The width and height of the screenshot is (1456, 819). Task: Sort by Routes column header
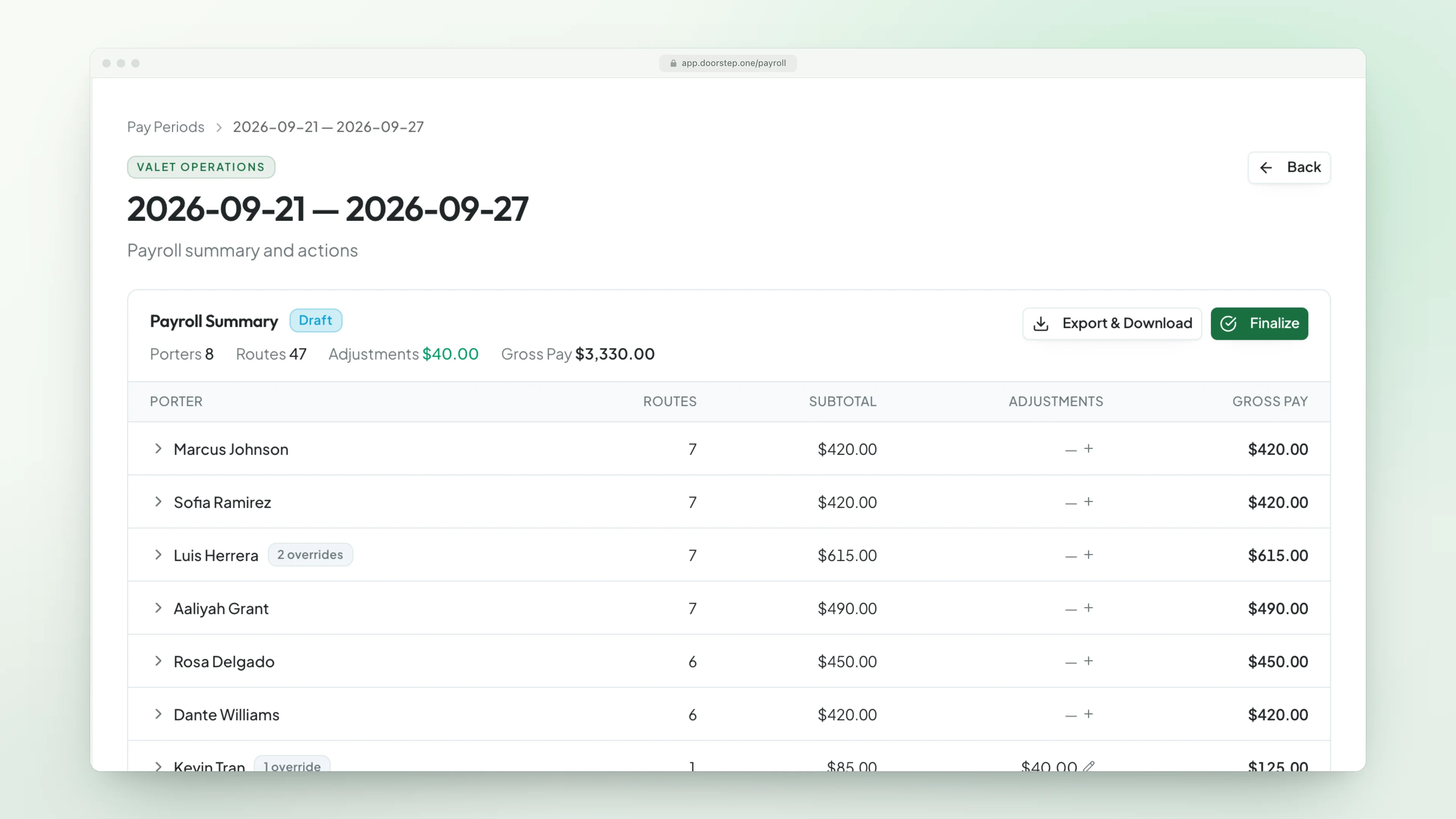670,401
